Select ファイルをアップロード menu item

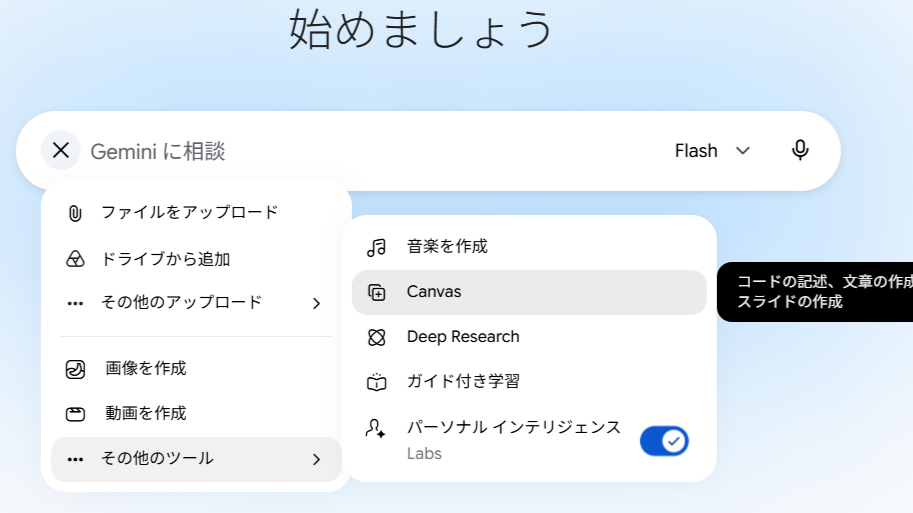pyautogui.click(x=196, y=213)
